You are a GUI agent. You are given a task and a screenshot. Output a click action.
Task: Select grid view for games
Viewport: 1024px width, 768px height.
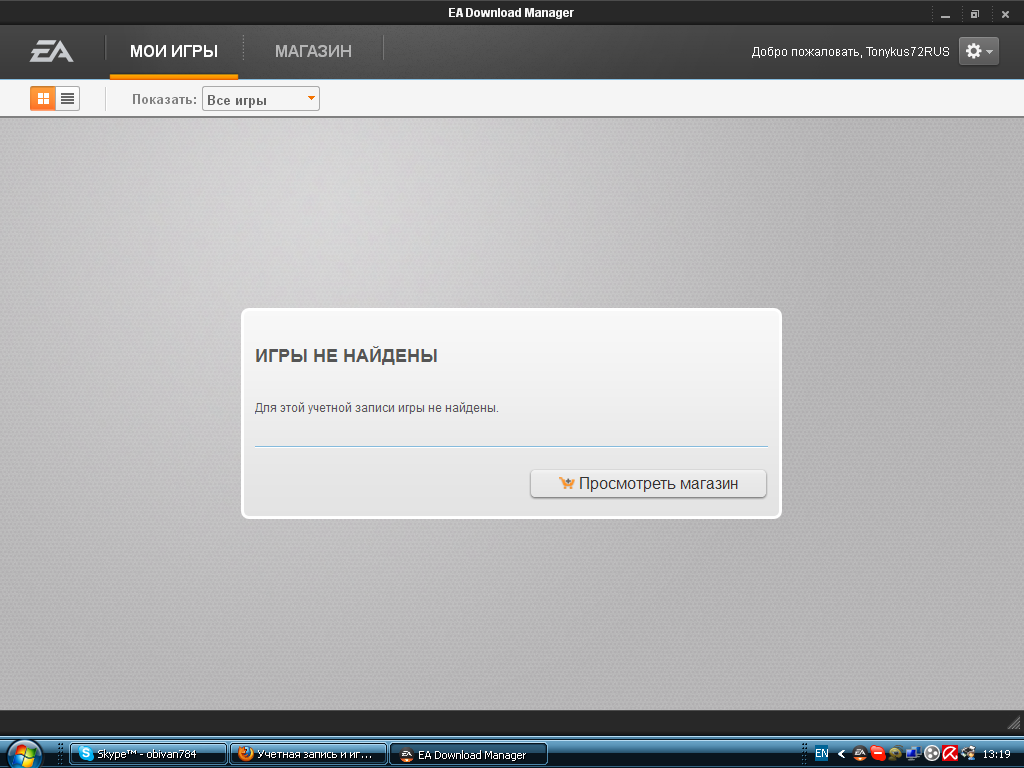[x=43, y=99]
